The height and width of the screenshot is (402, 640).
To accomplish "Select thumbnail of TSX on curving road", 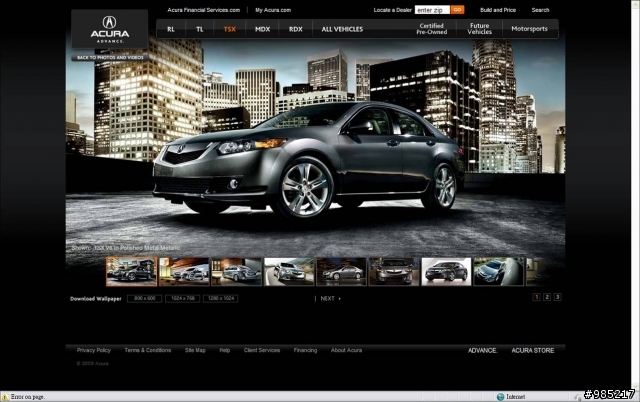I will click(289, 271).
